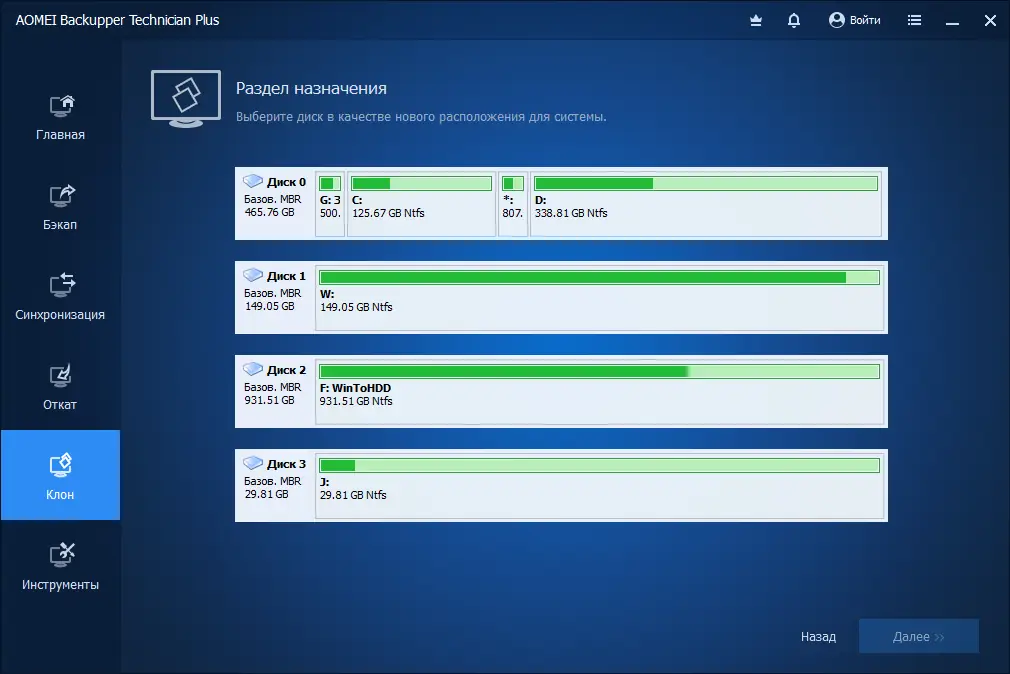The width and height of the screenshot is (1010, 674).
Task: Select the G: 500 MB partition
Action: point(330,204)
